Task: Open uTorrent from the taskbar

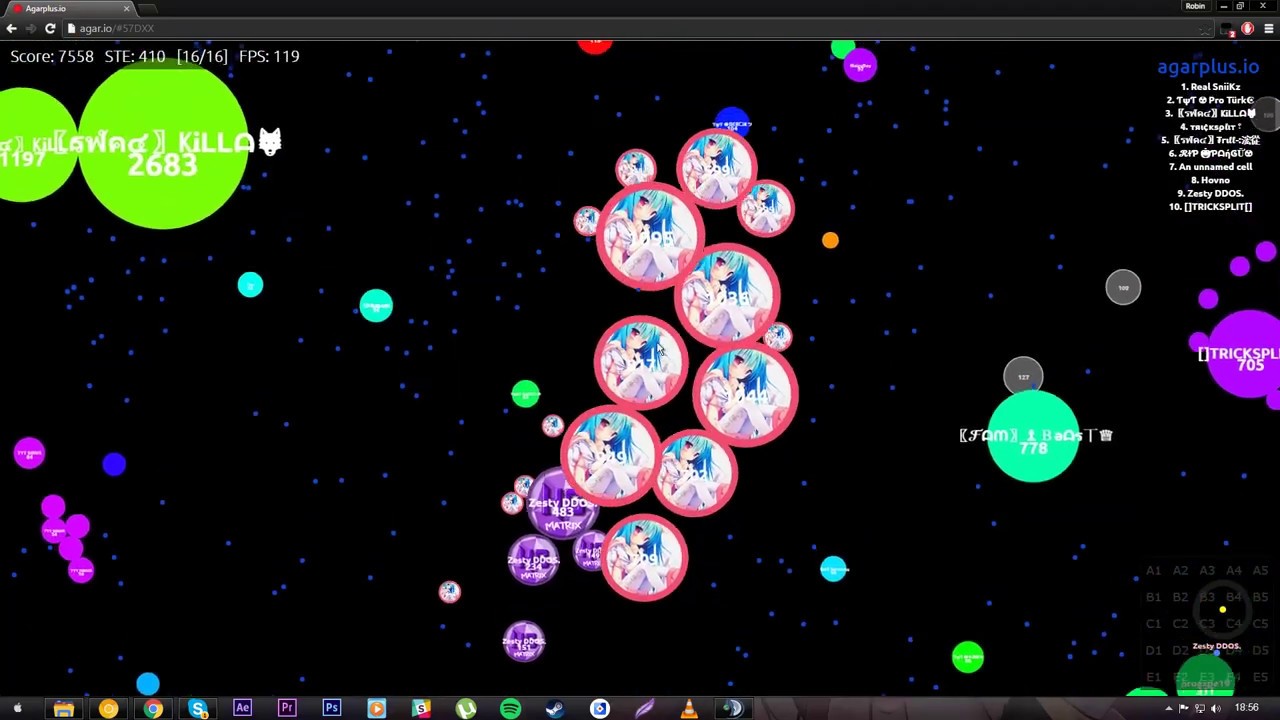Action: [466, 709]
